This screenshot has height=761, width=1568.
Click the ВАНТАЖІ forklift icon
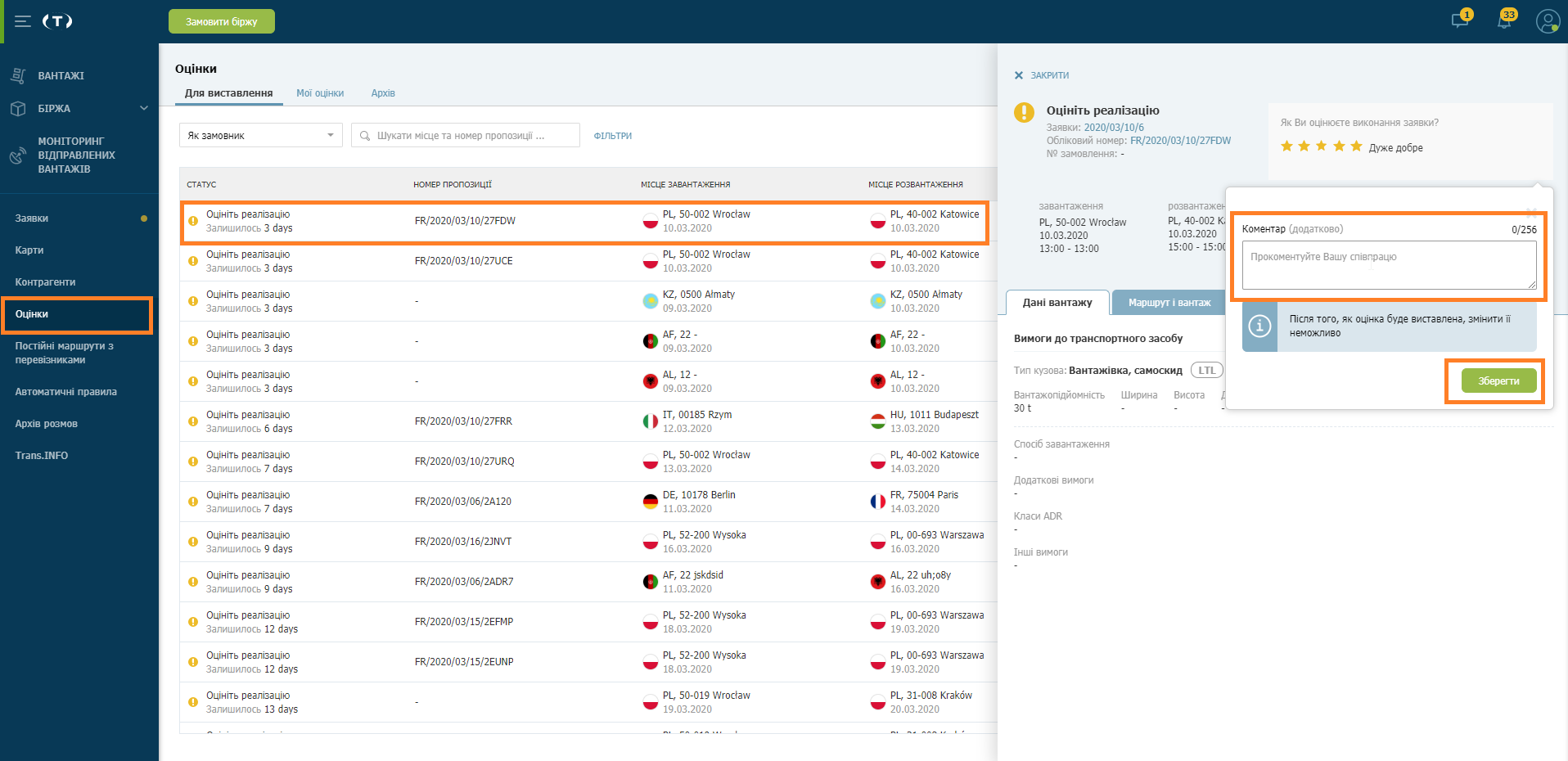pyautogui.click(x=18, y=75)
